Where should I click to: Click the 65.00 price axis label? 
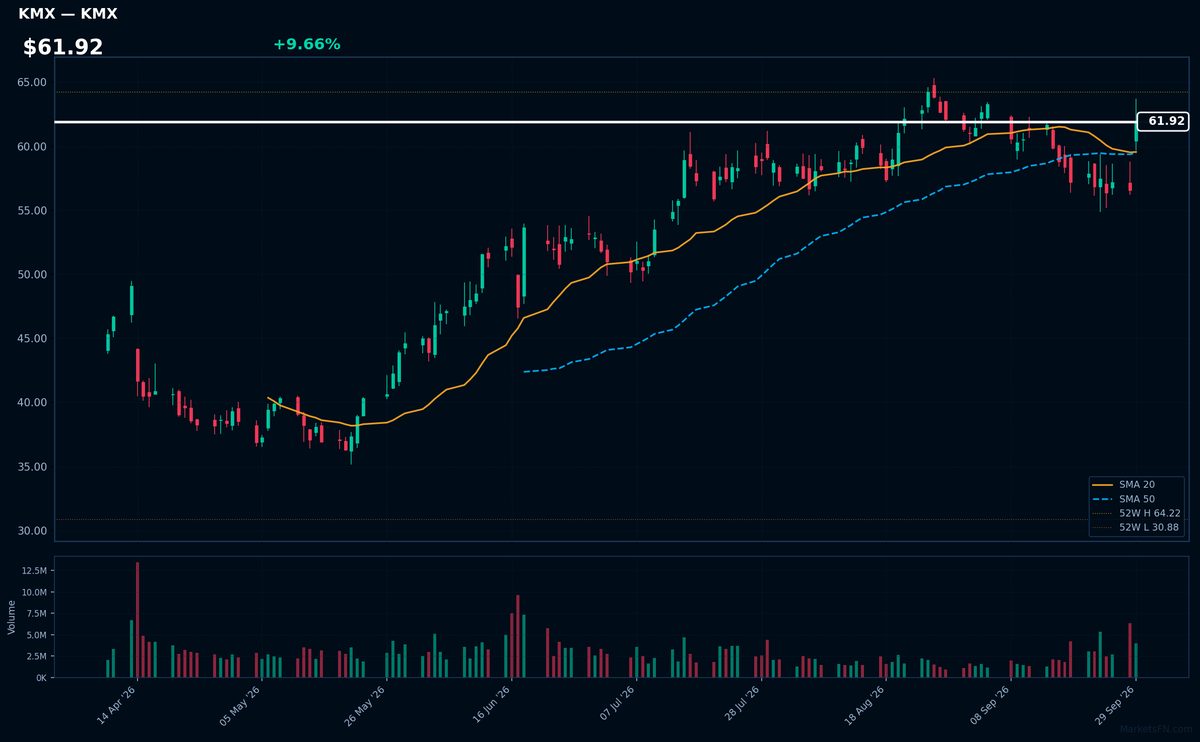(x=32, y=82)
